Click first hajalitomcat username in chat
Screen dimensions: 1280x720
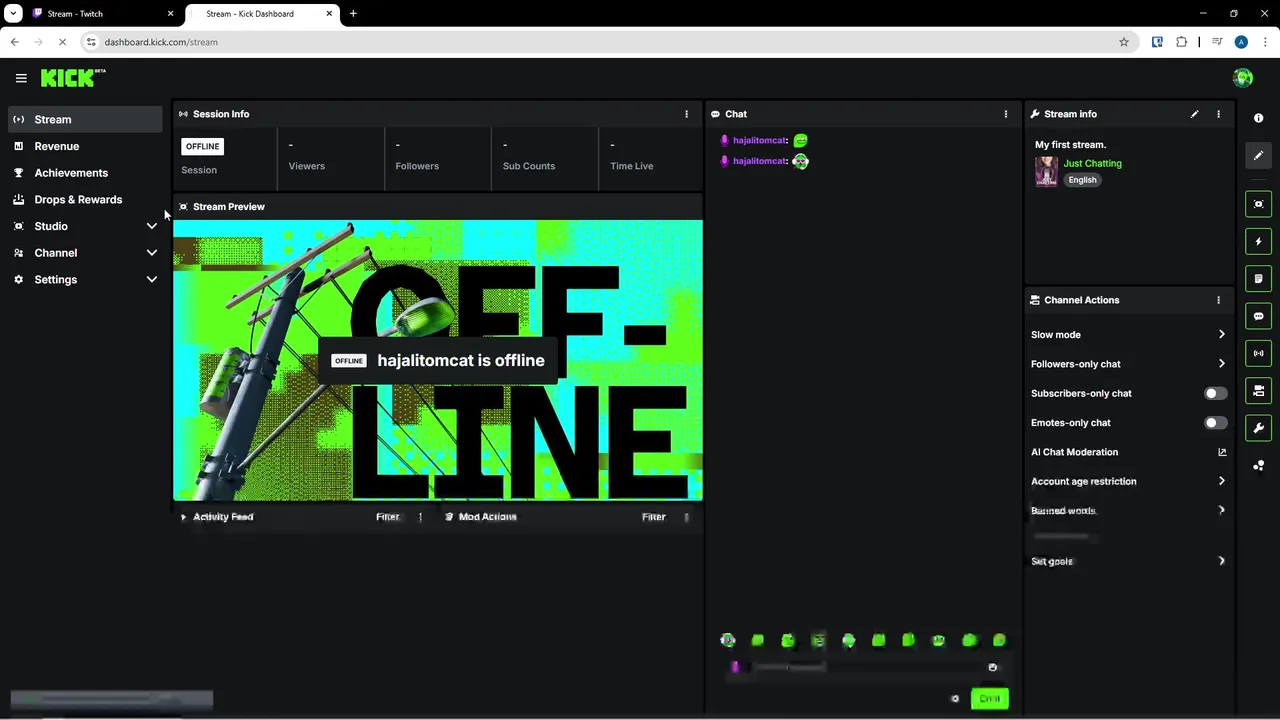(759, 141)
